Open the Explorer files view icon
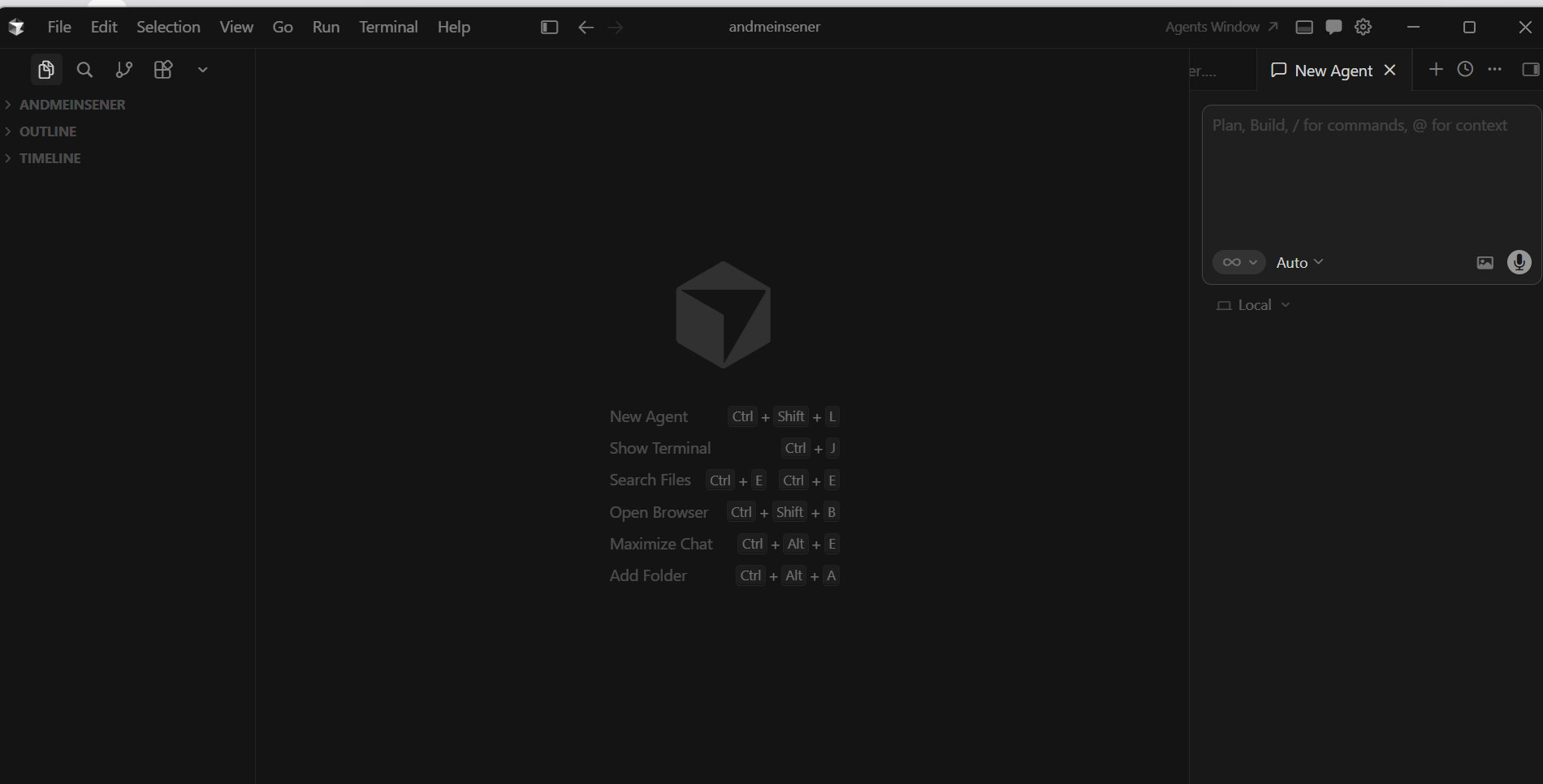1543x784 pixels. tap(46, 70)
